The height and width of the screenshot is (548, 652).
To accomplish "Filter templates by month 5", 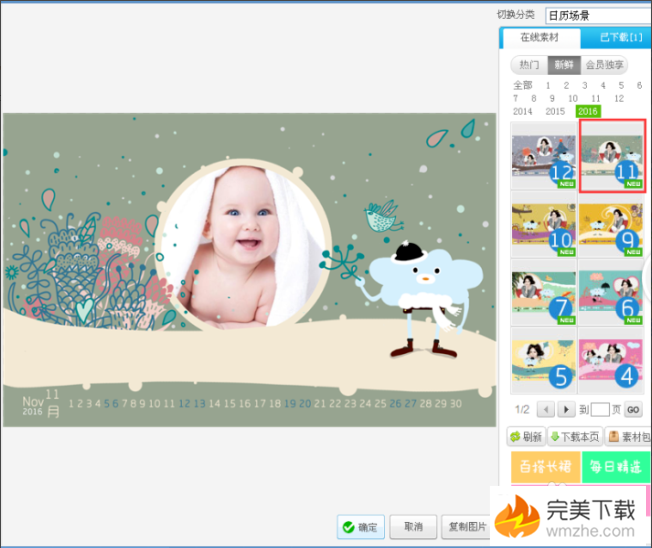I will (621, 85).
